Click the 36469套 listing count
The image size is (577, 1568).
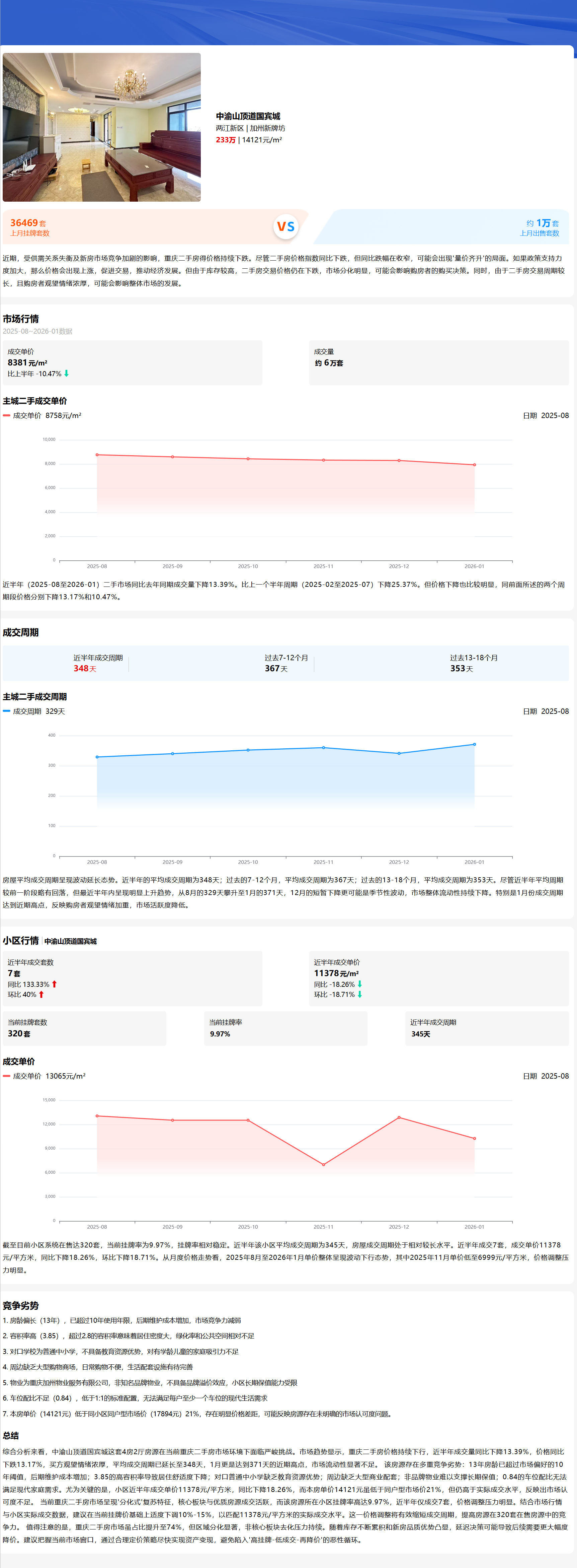(28, 223)
